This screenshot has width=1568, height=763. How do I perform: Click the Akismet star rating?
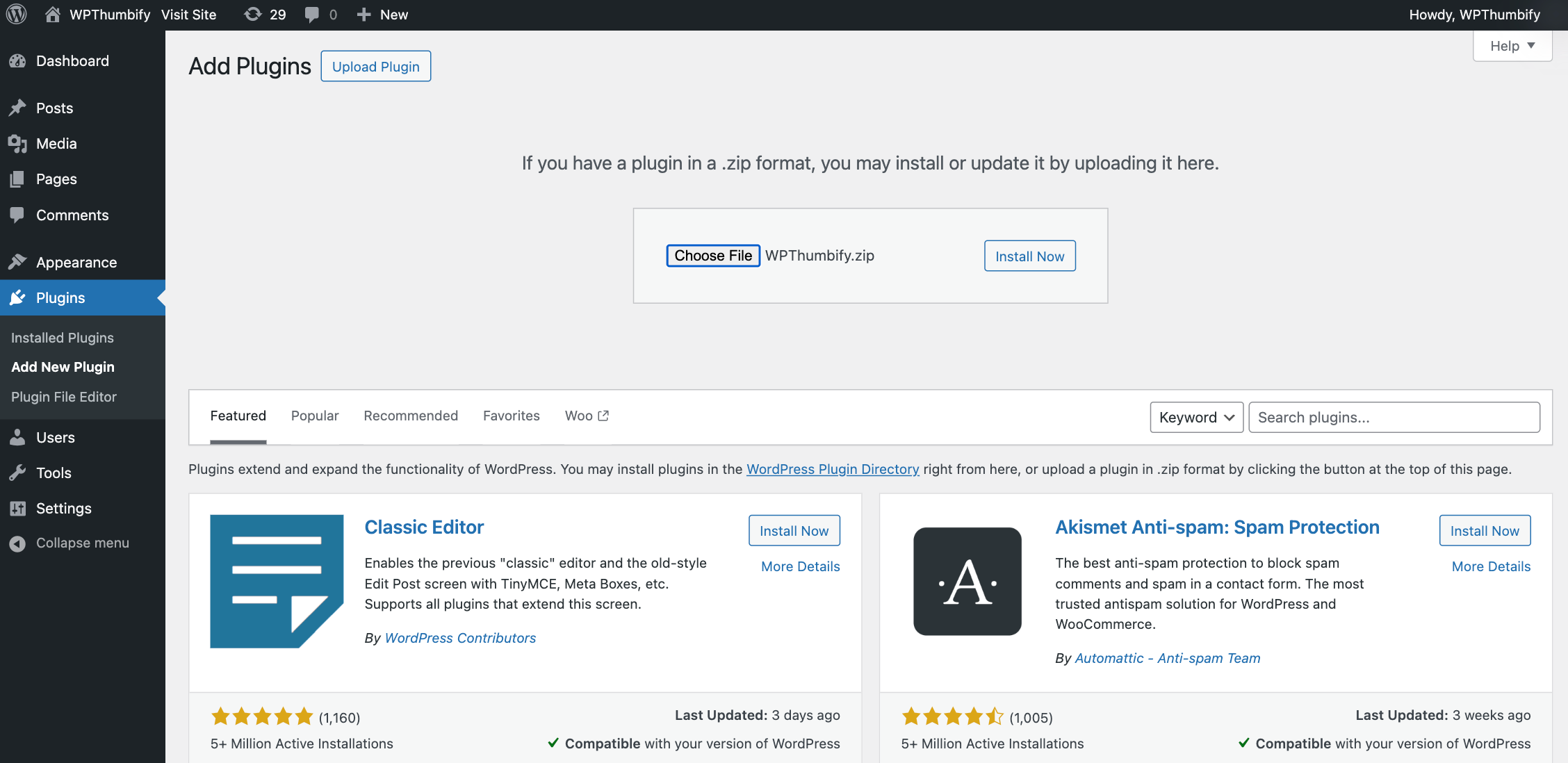point(953,716)
